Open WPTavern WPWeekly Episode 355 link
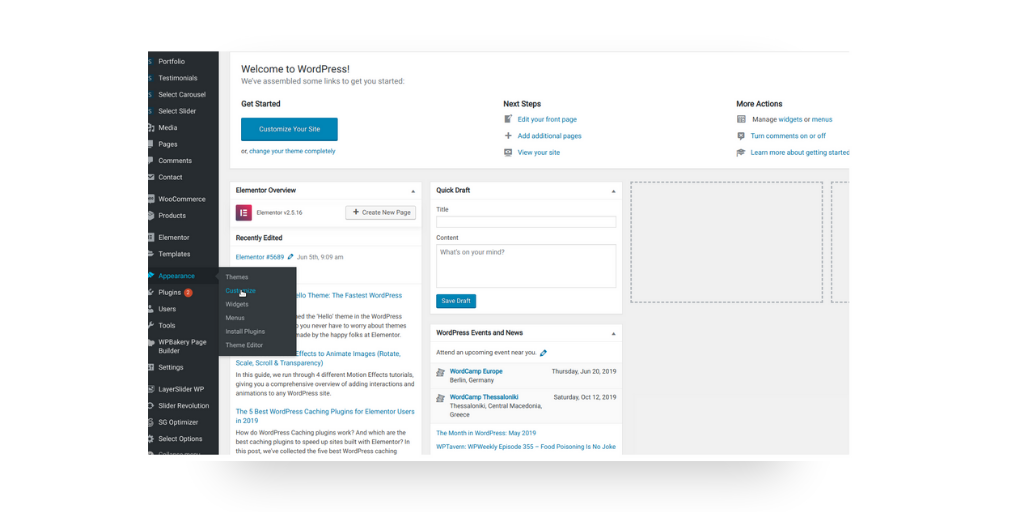Image resolution: width=1024 pixels, height=512 pixels. [526, 447]
